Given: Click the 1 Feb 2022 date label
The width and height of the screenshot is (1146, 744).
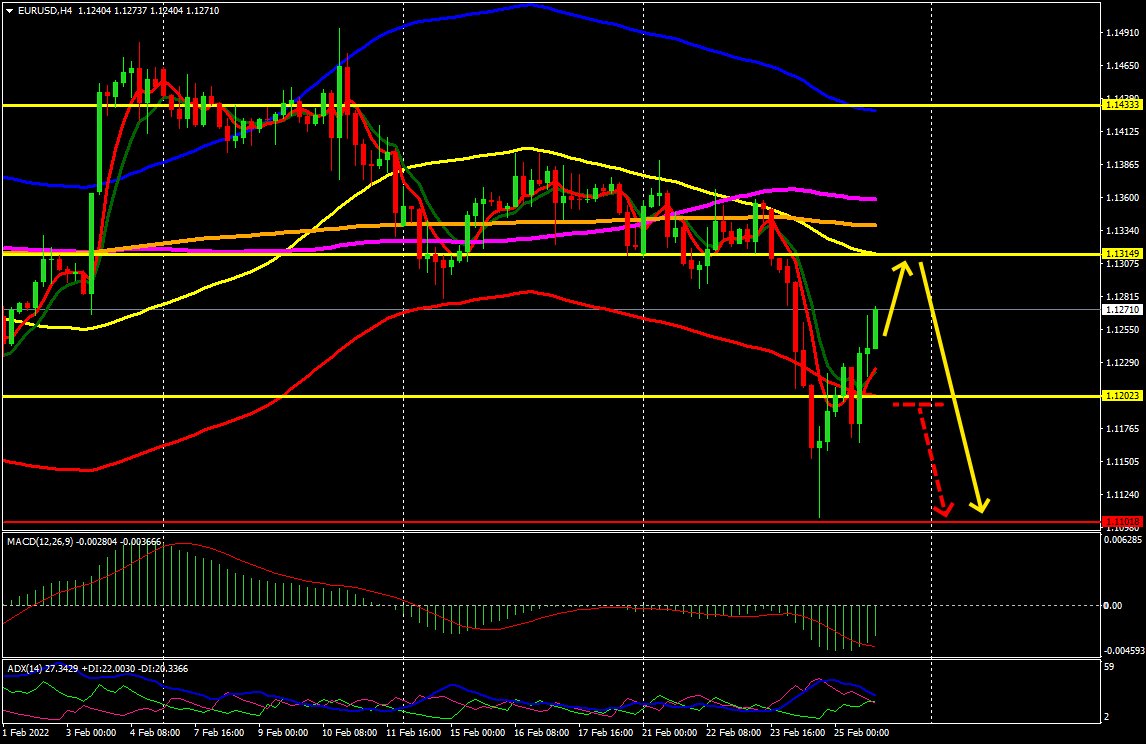Looking at the screenshot, I should 26,732.
